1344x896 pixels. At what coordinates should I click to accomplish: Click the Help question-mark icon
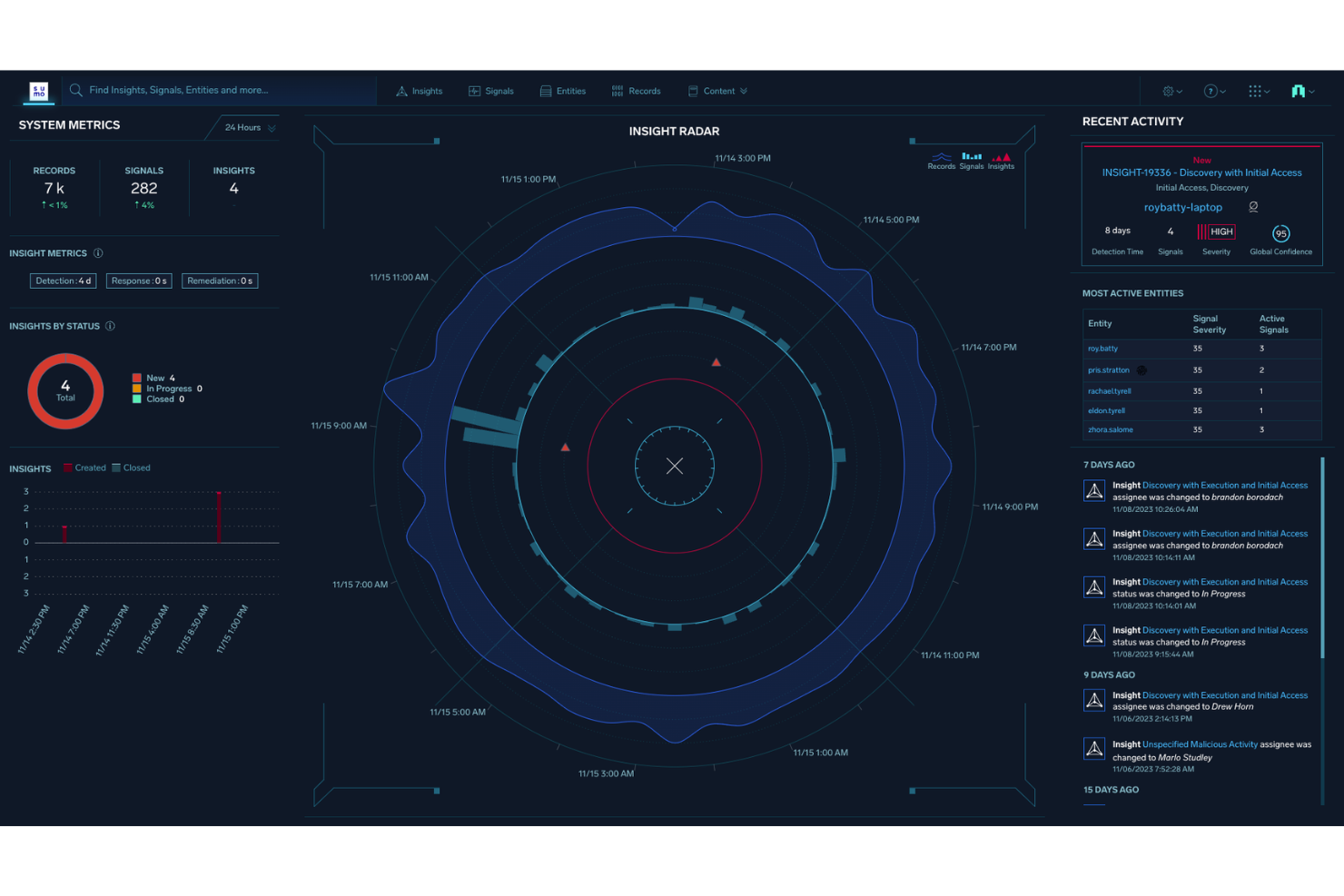1211,91
